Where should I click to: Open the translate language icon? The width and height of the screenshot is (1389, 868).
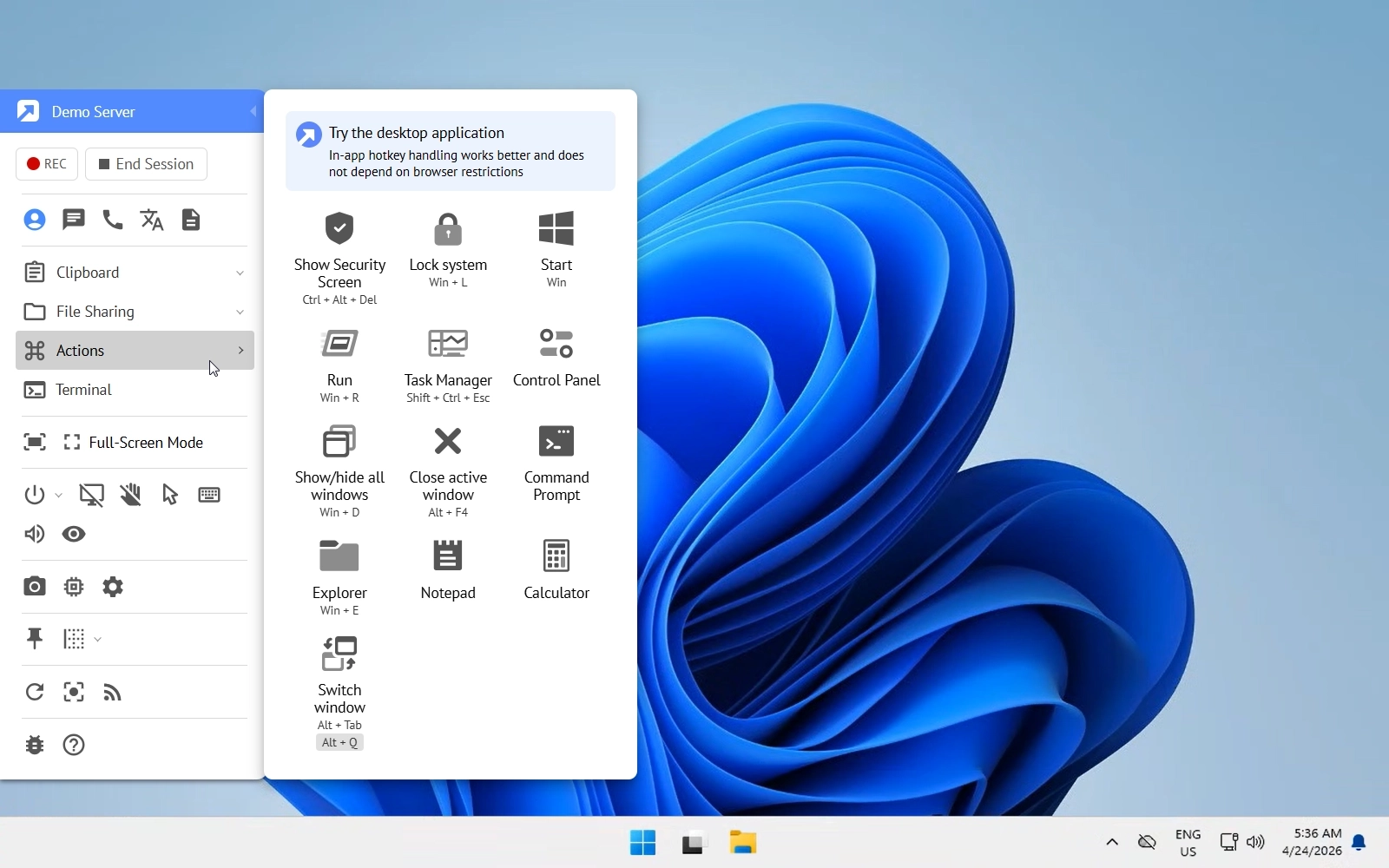pyautogui.click(x=152, y=220)
